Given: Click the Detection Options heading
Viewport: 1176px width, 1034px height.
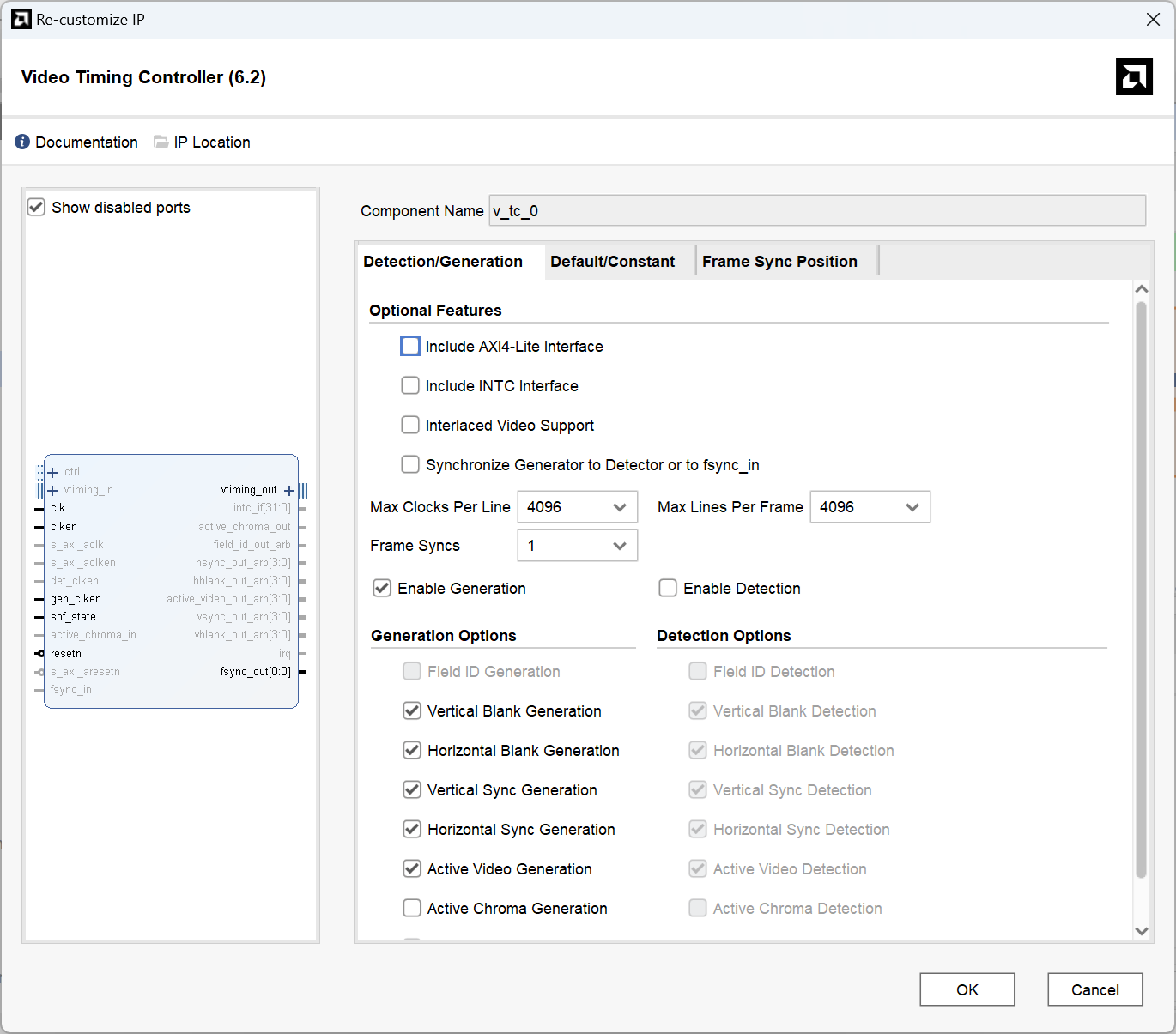Looking at the screenshot, I should (x=724, y=635).
